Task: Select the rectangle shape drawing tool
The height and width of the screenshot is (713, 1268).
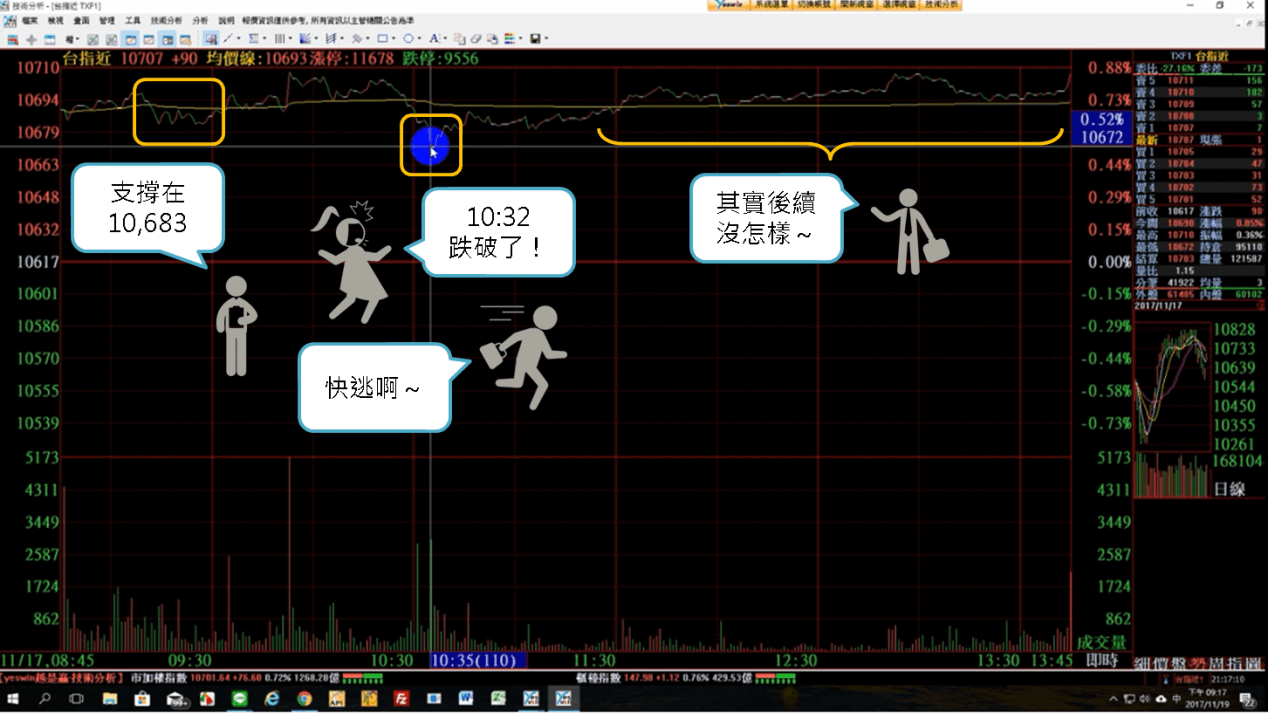Action: [382, 39]
